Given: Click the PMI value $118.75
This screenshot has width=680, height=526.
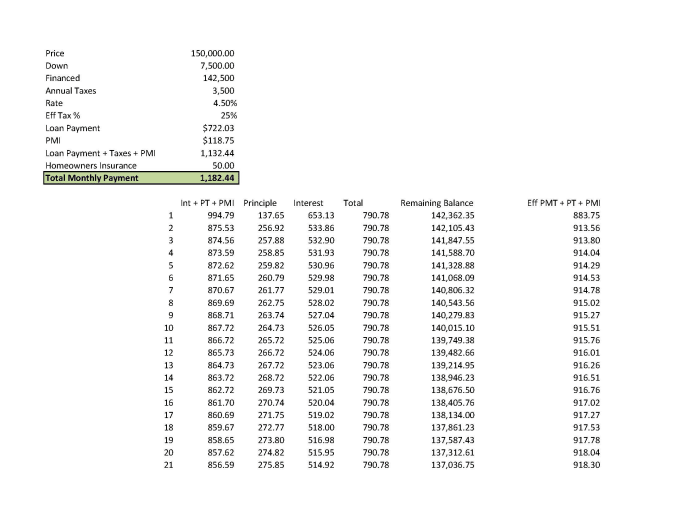Looking at the screenshot, I should 218,140.
